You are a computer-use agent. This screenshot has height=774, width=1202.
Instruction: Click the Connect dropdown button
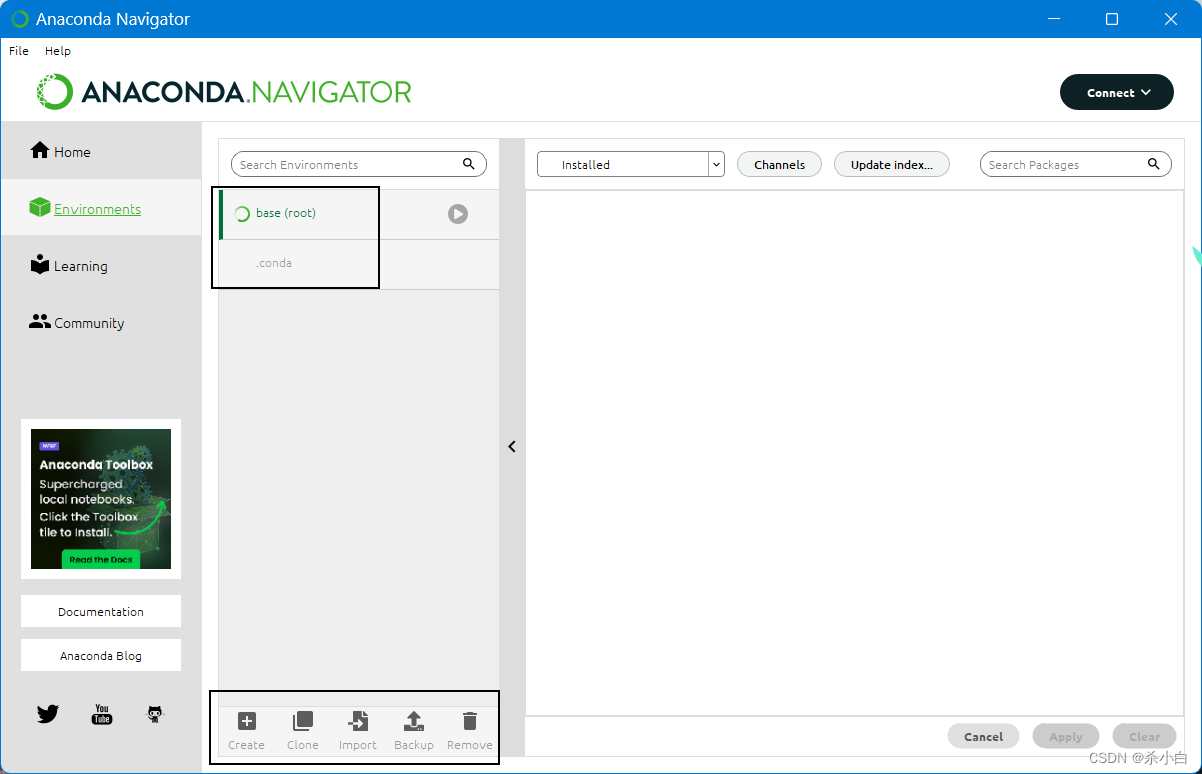coord(1116,92)
